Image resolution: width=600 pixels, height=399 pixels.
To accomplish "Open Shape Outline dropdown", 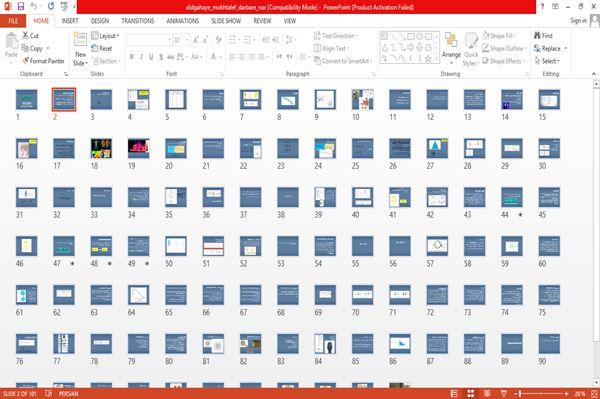I will coord(505,48).
